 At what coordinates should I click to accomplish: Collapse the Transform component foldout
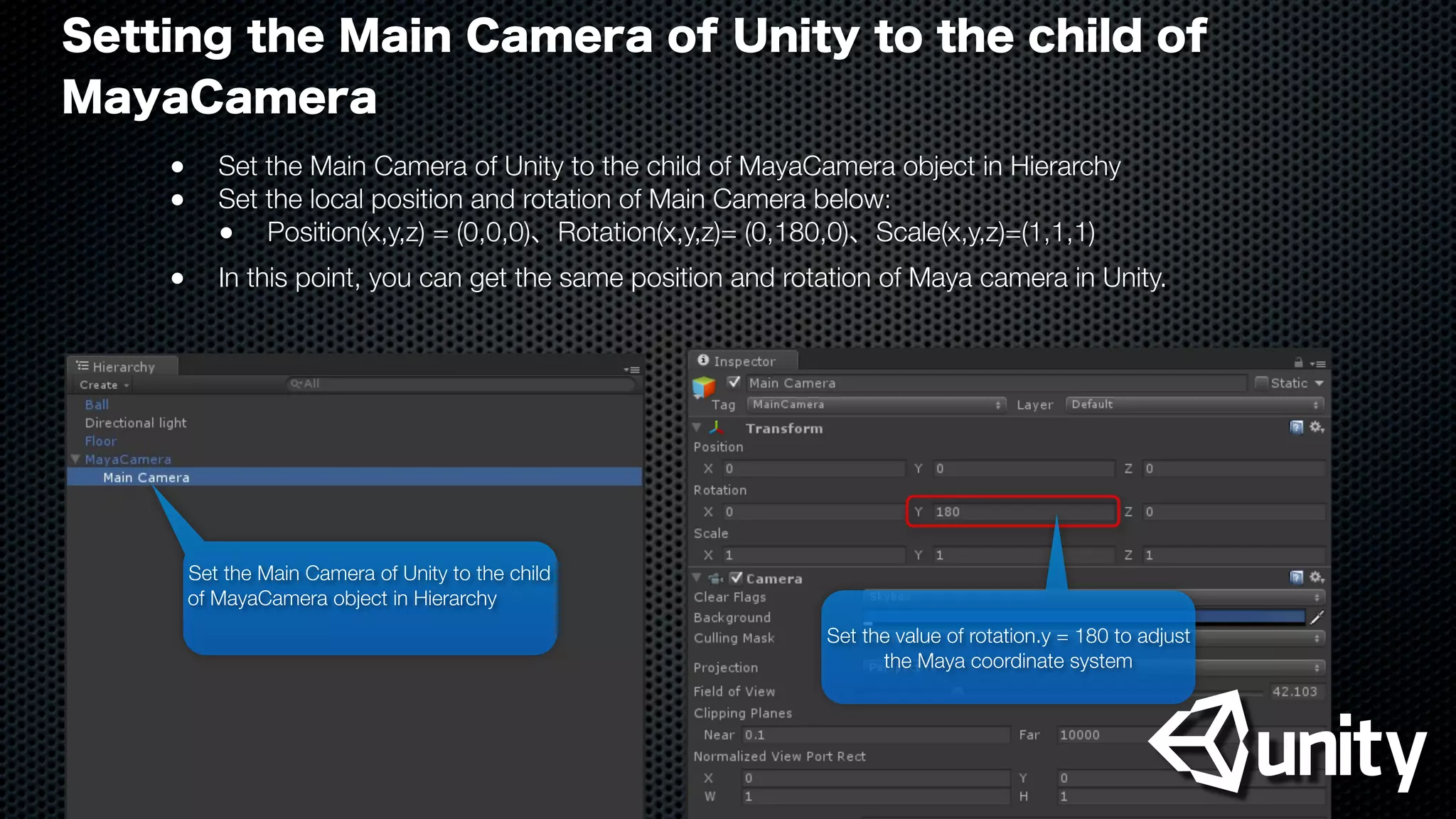[697, 427]
